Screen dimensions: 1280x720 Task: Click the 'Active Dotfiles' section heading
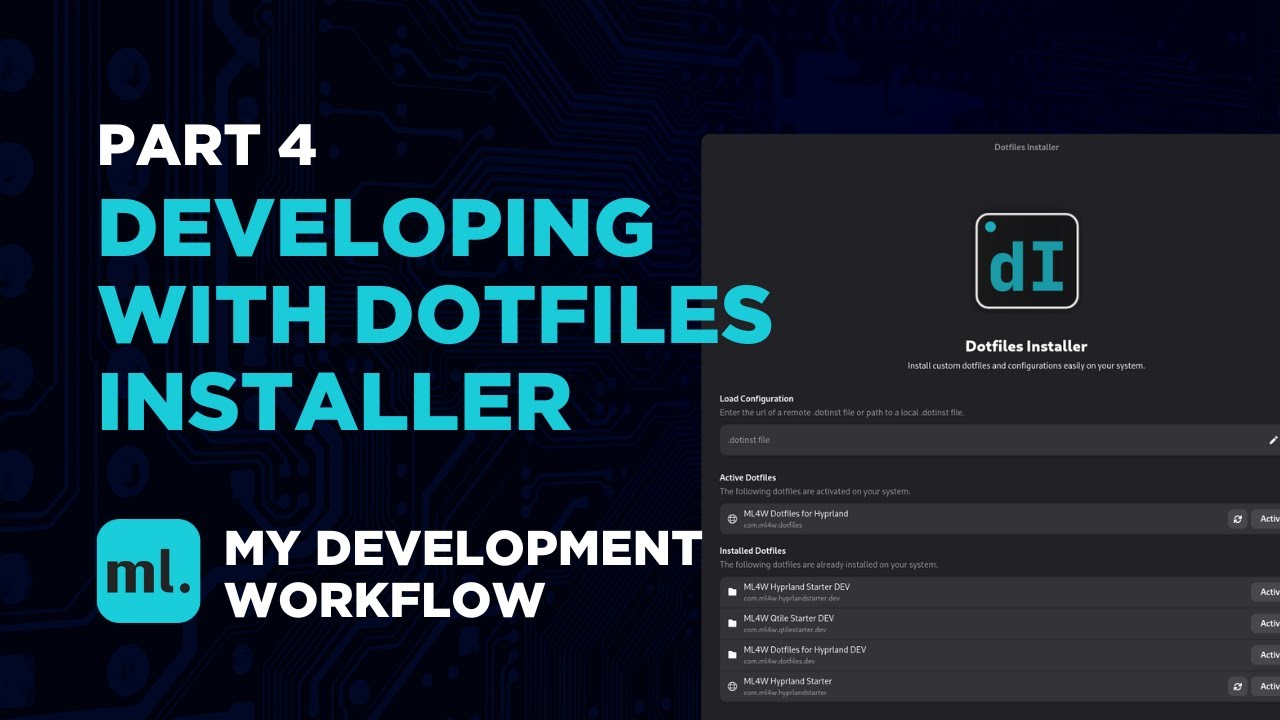[748, 478]
